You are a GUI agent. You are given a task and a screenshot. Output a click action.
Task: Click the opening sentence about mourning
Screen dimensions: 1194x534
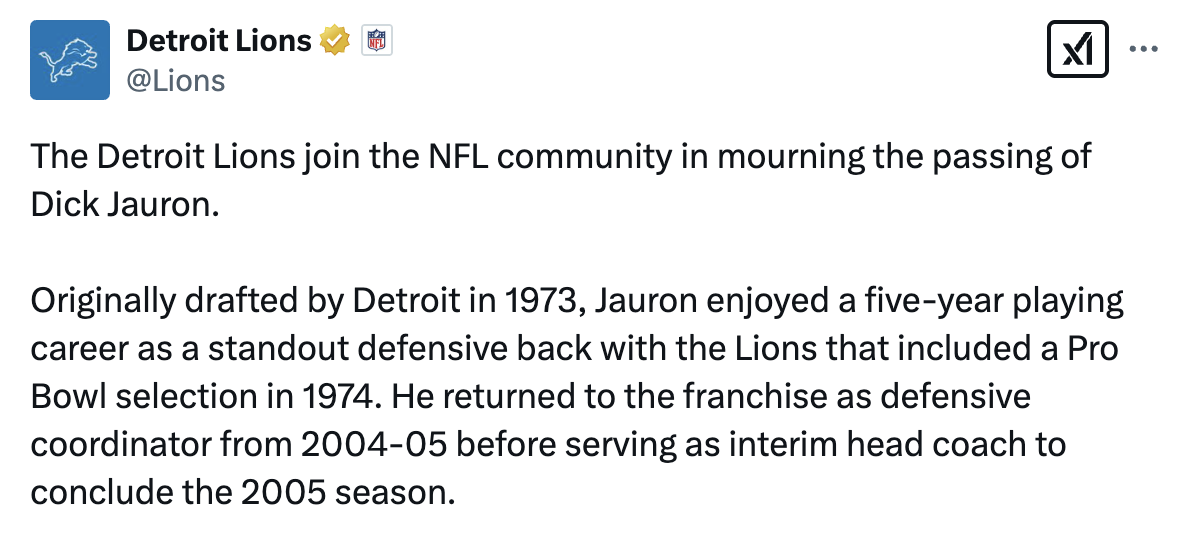[x=560, y=158]
